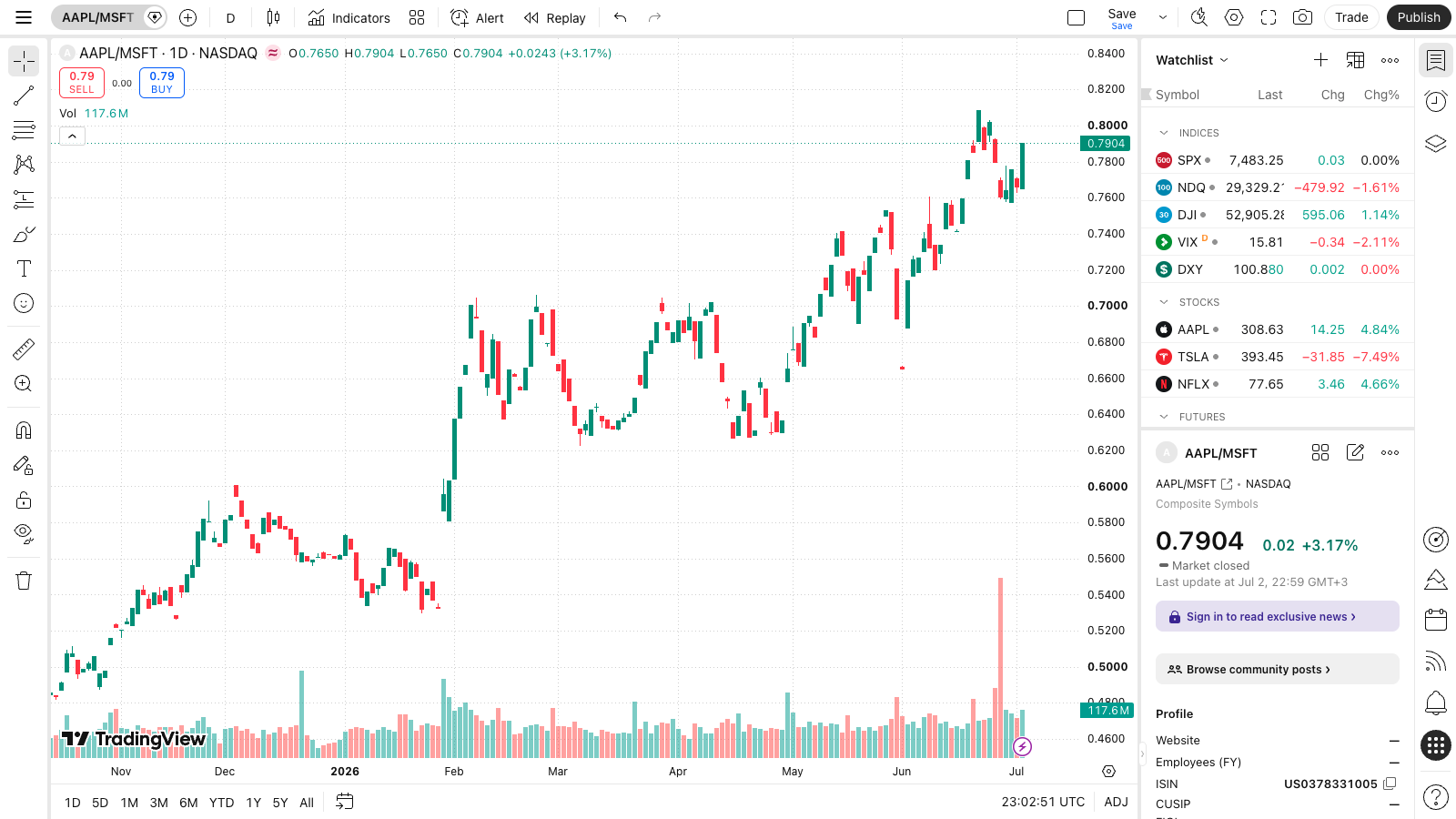Select the All time range
Image resolution: width=1456 pixels, height=819 pixels.
click(307, 803)
